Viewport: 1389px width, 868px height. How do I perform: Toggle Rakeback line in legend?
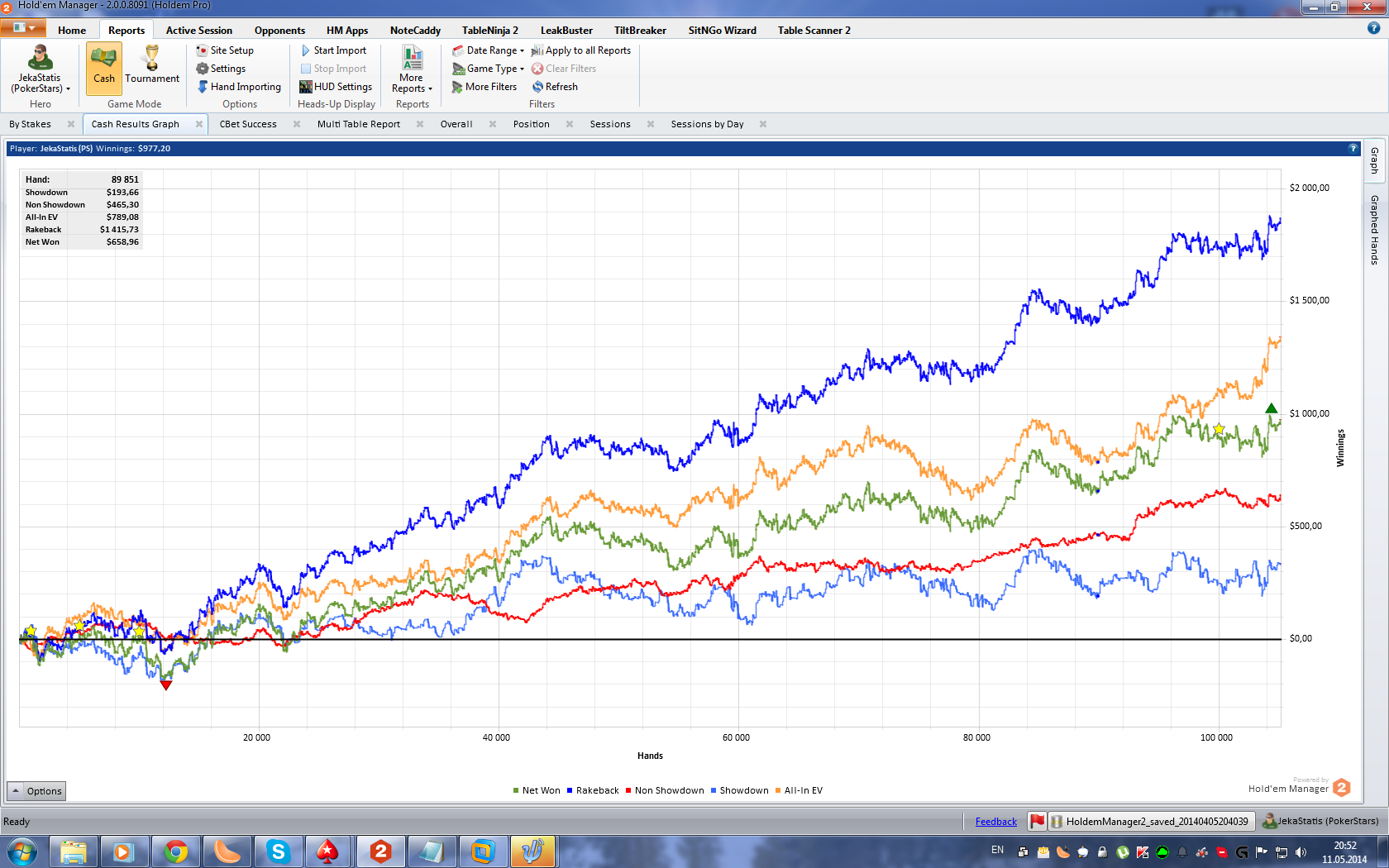(x=593, y=791)
